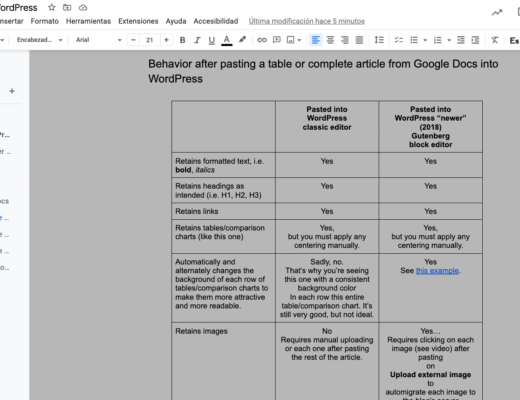Open the Accesibilidad menu

coord(216,21)
